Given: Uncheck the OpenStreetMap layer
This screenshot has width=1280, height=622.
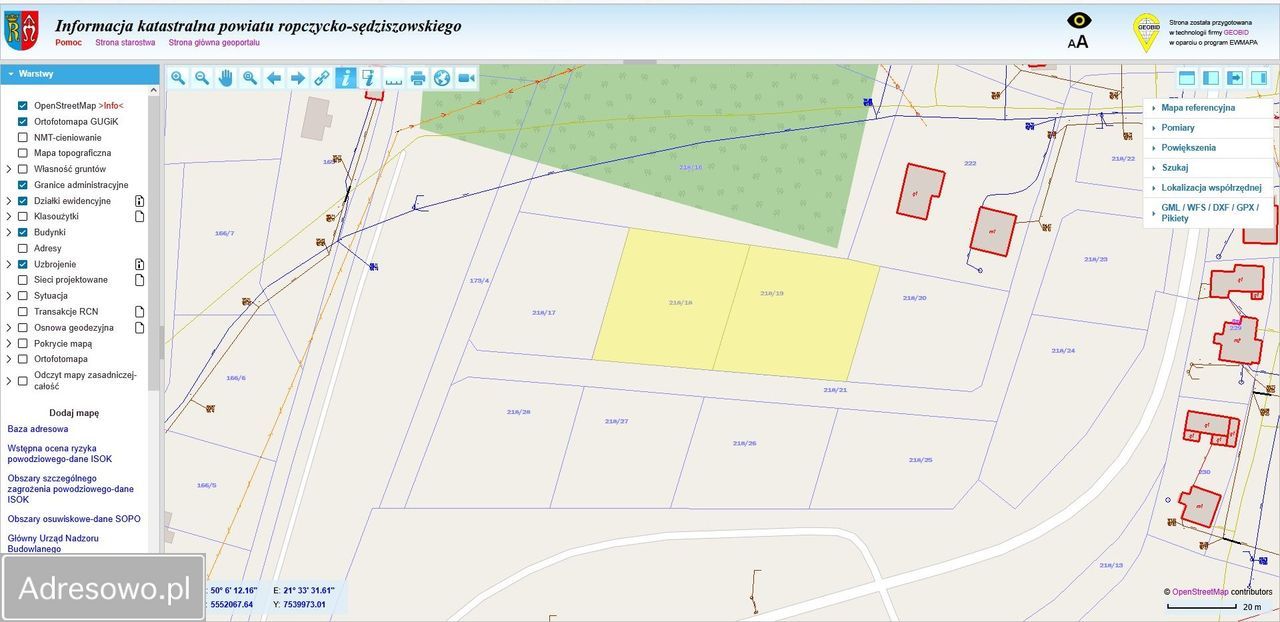Looking at the screenshot, I should click(23, 105).
